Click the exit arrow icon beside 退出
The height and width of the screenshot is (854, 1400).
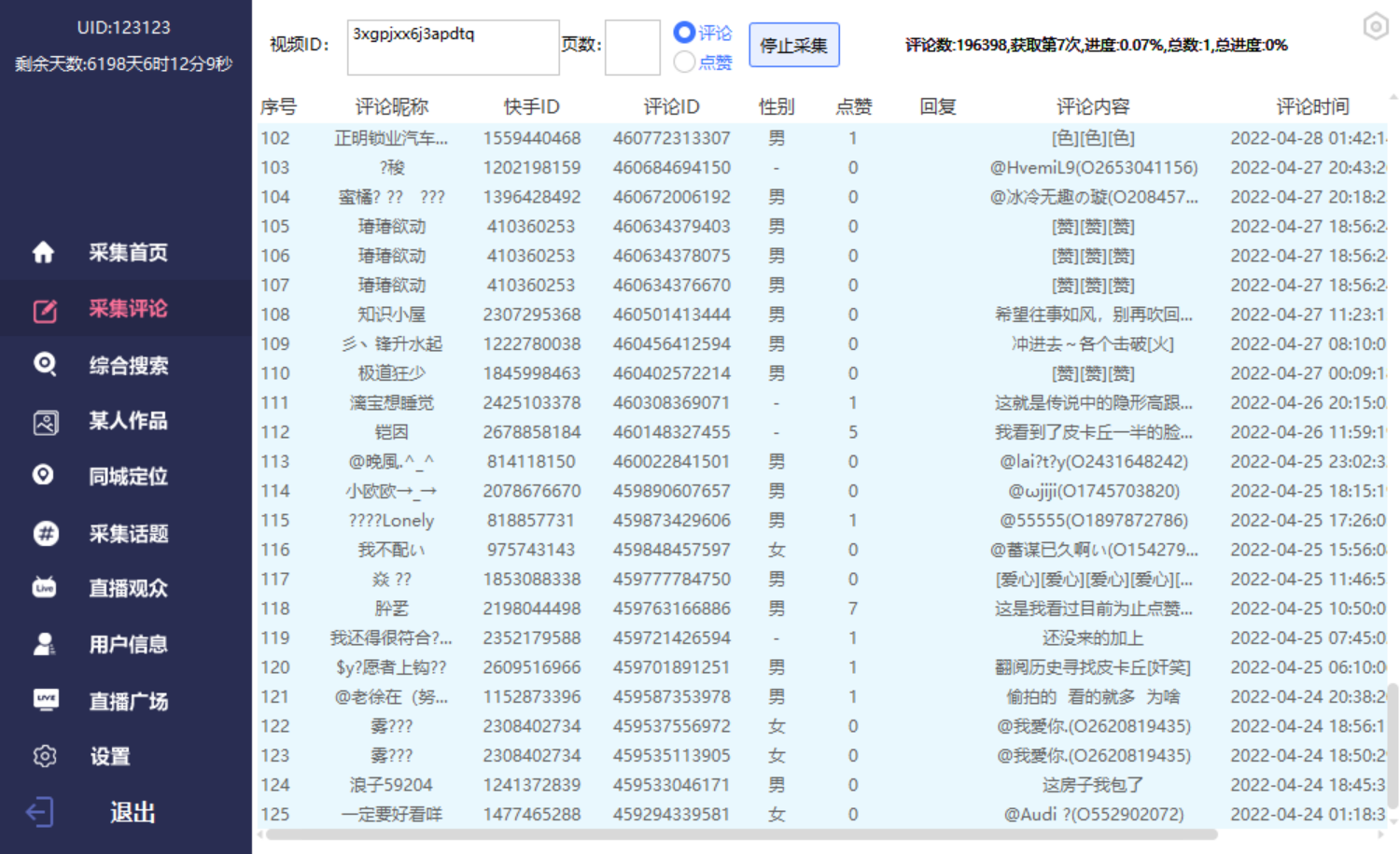coord(41,812)
